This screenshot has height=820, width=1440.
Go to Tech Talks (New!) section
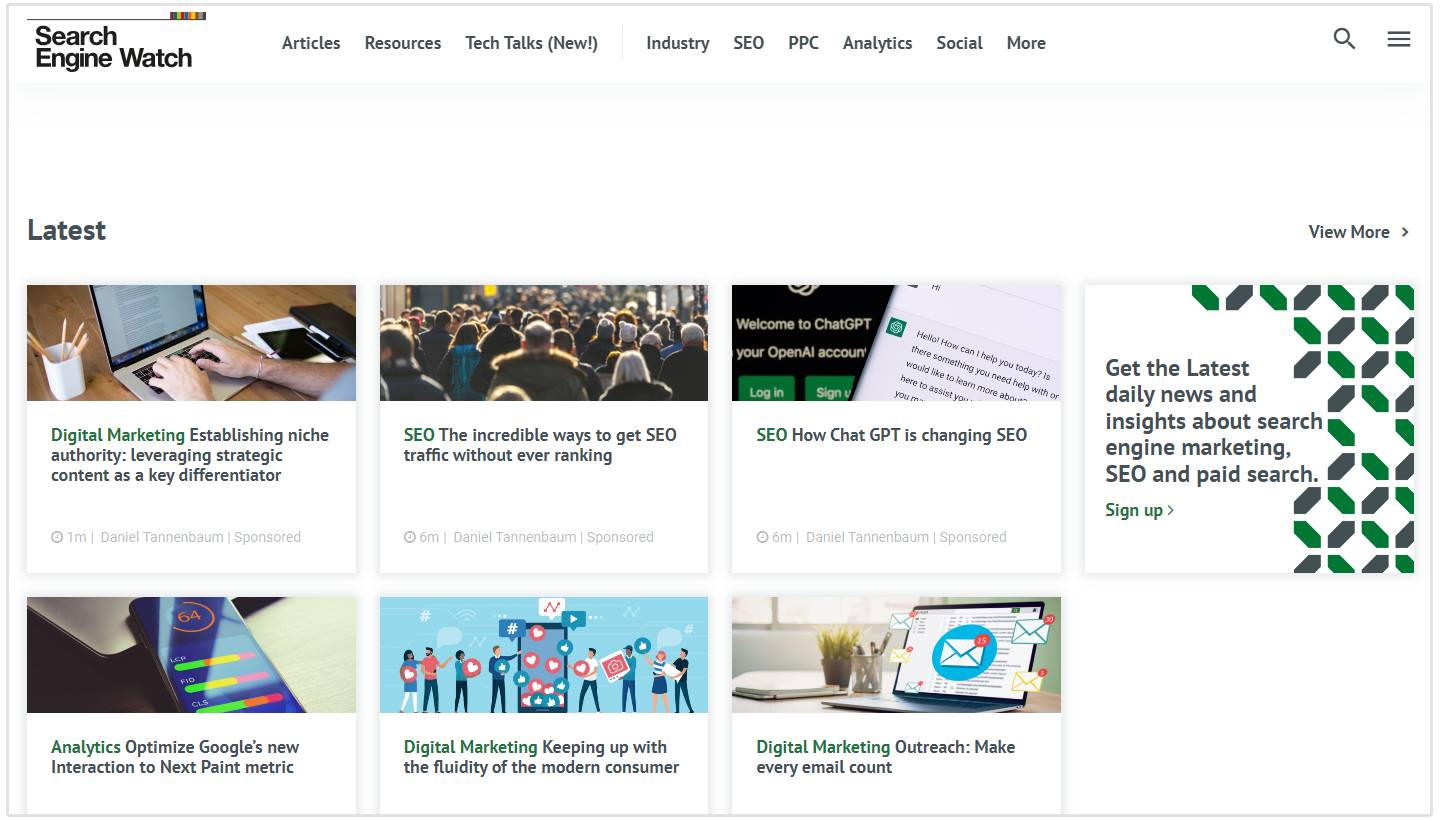pyautogui.click(x=531, y=43)
